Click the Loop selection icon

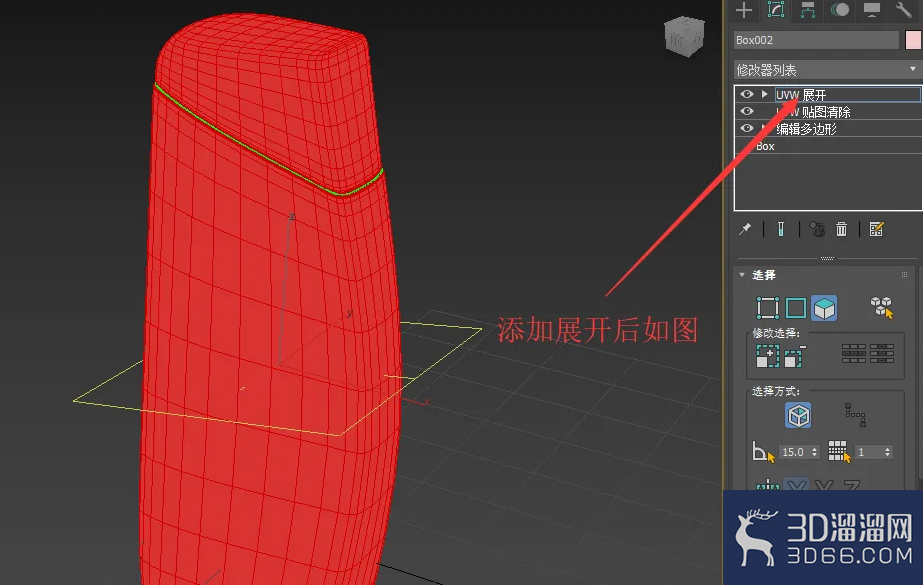tap(854, 354)
